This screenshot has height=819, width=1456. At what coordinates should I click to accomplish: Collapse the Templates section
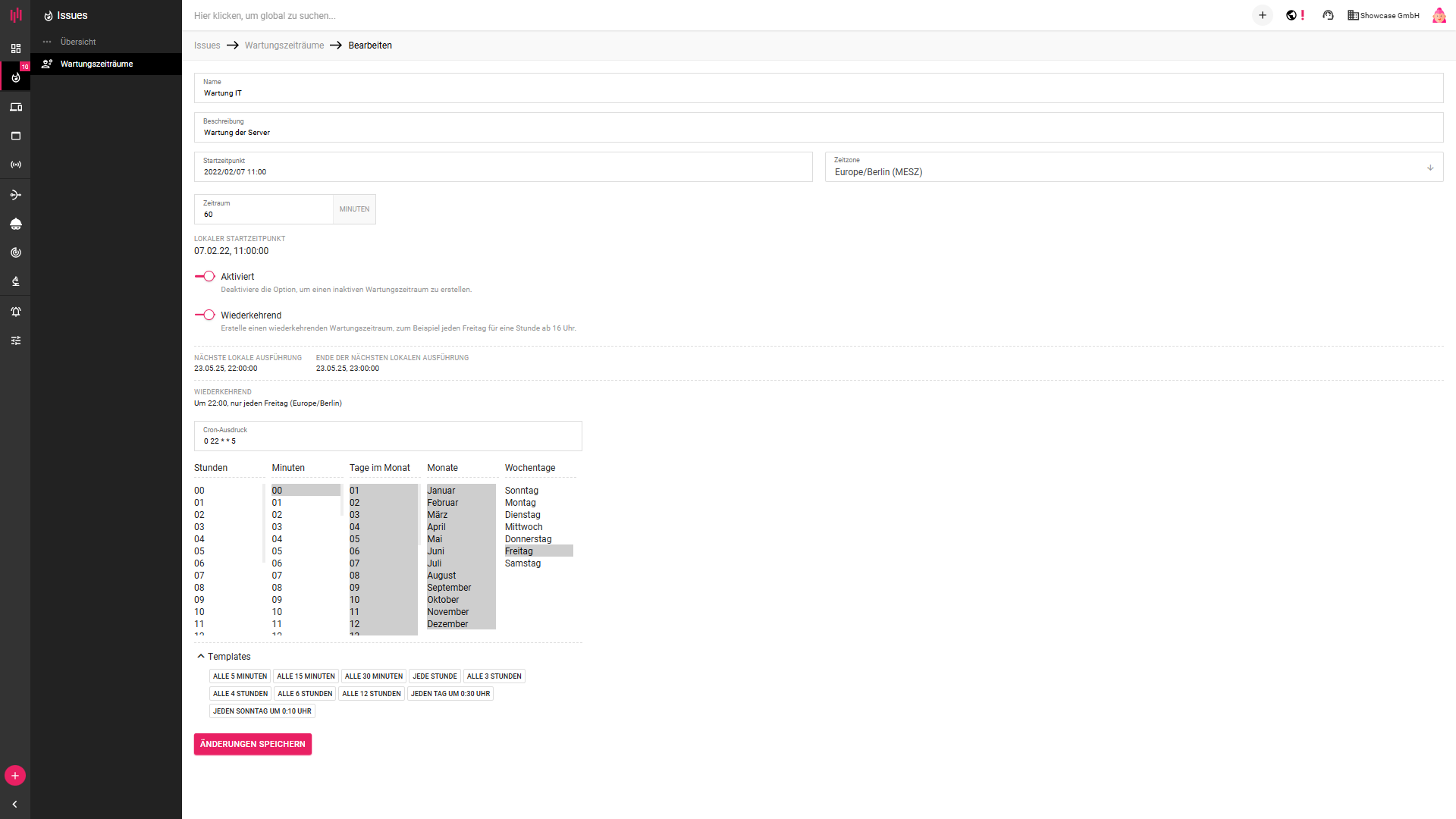[x=201, y=657]
